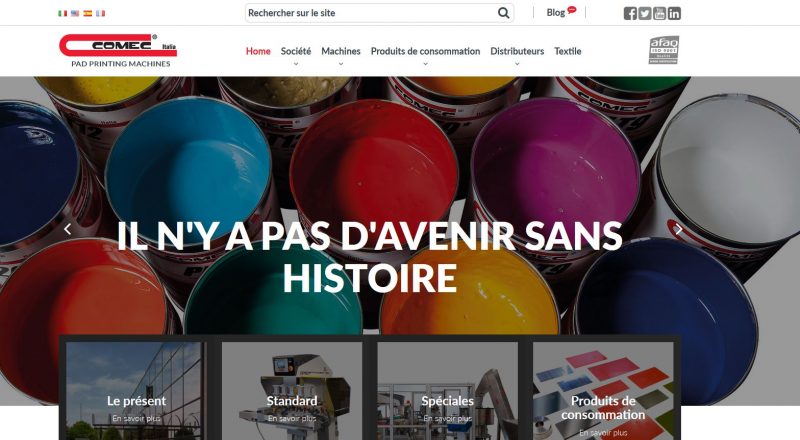Screen dimensions: 800x440
Task: Open the Textile menu item
Action: click(x=568, y=51)
